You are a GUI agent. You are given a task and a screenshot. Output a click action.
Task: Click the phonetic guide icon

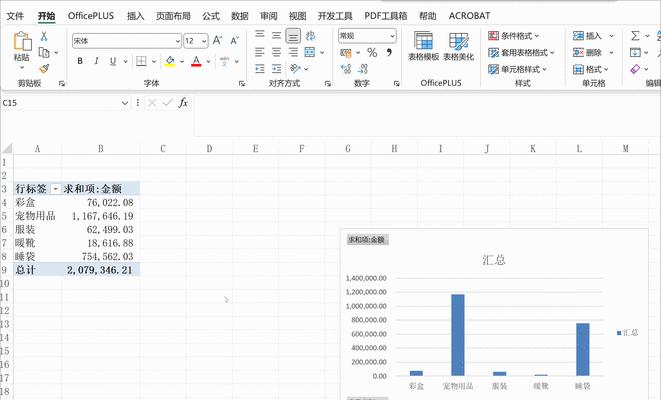pyautogui.click(x=224, y=62)
